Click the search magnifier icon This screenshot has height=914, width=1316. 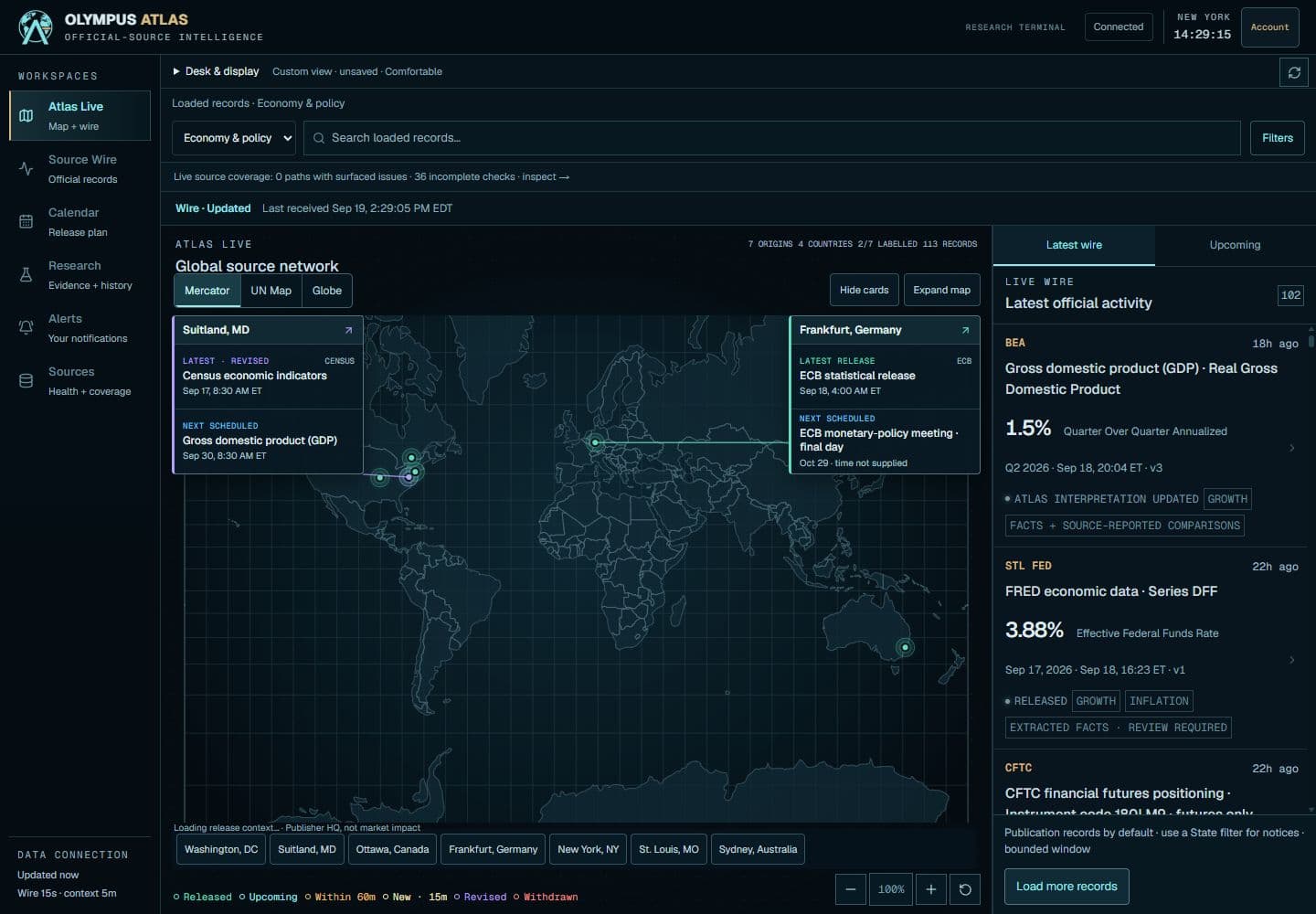coord(319,138)
